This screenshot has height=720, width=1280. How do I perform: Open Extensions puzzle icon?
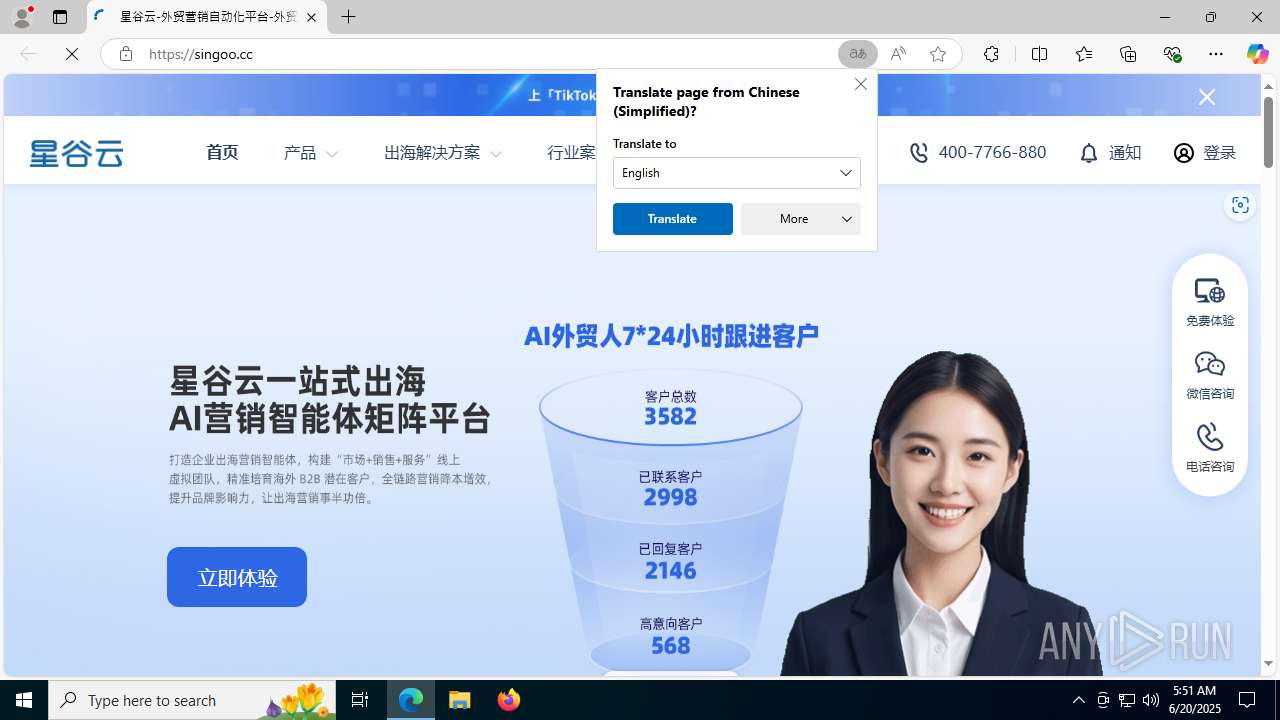[991, 54]
